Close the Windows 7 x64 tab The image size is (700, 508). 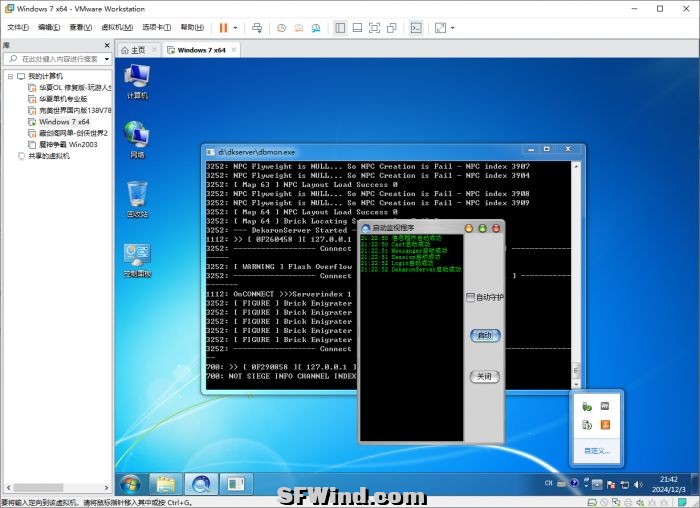(233, 50)
